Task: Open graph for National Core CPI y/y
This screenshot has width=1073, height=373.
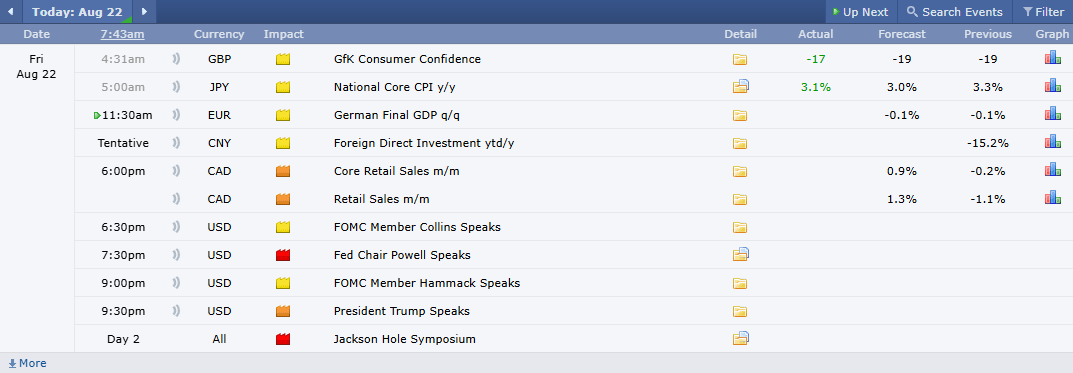Action: coord(1052,87)
